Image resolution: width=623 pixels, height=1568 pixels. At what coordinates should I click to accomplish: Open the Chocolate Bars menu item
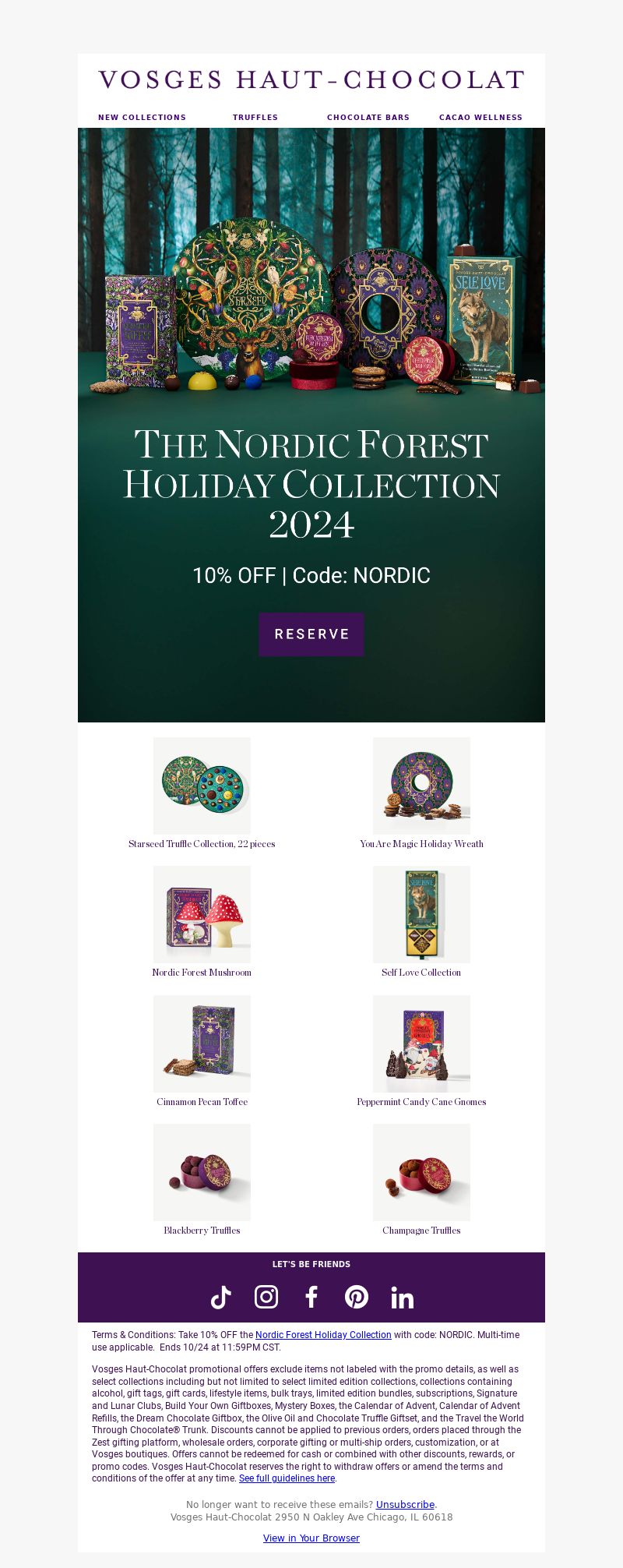click(368, 118)
